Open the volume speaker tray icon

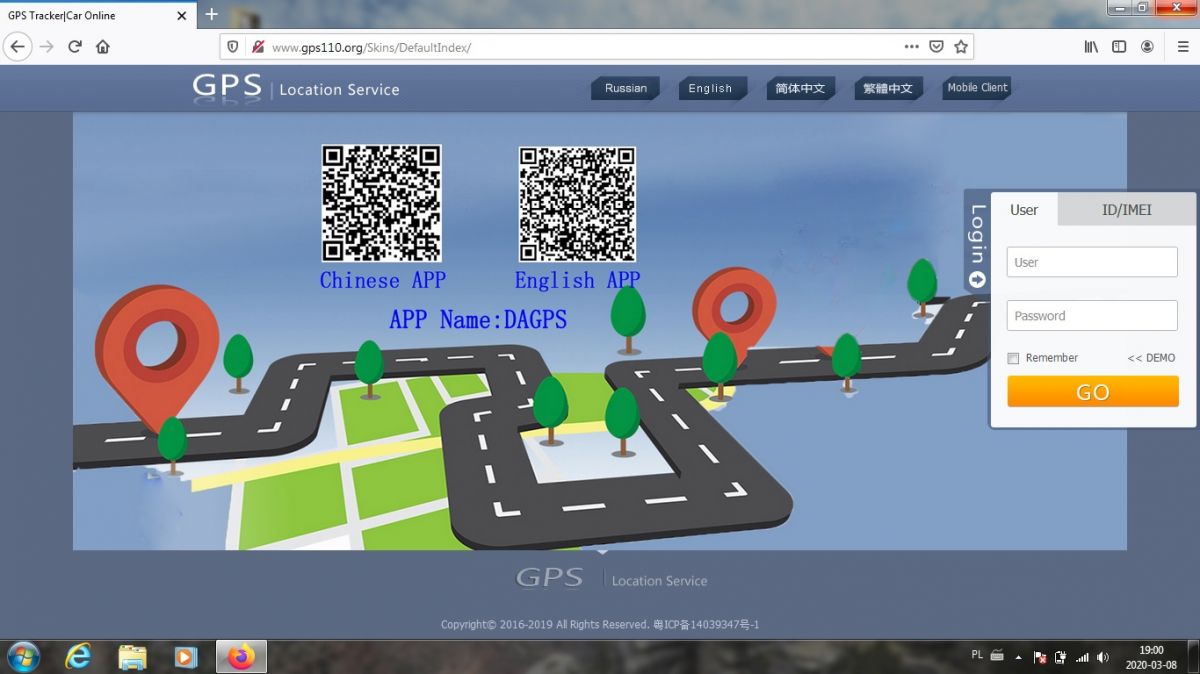point(1103,657)
